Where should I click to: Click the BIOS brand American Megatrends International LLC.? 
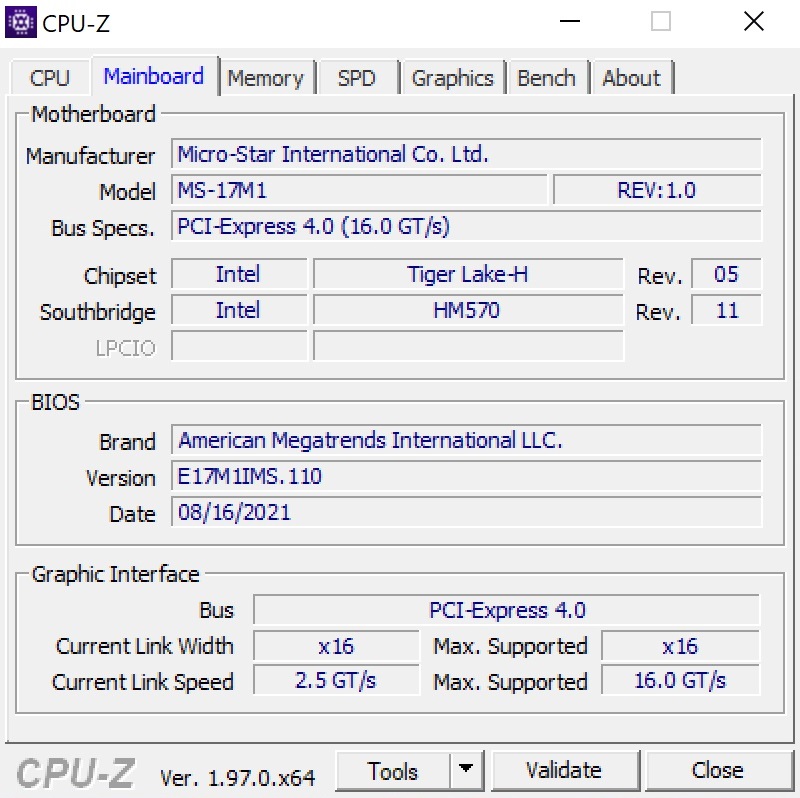466,440
